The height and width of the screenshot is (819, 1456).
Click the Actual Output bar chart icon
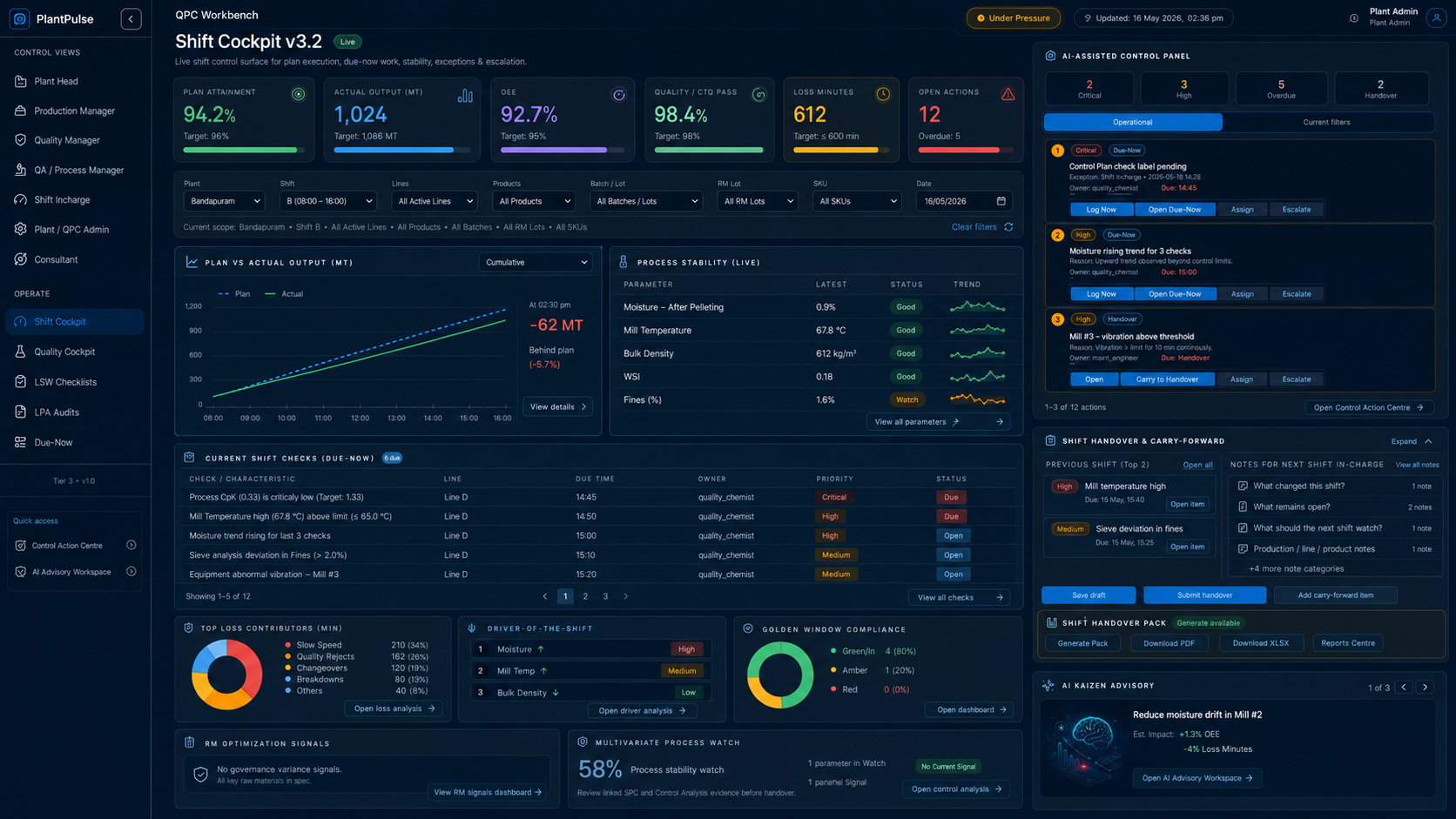coord(465,95)
